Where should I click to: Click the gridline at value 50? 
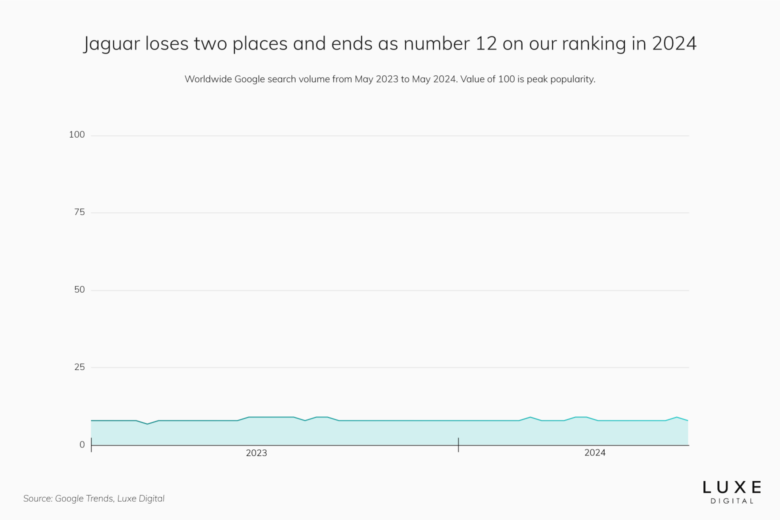[x=390, y=290]
